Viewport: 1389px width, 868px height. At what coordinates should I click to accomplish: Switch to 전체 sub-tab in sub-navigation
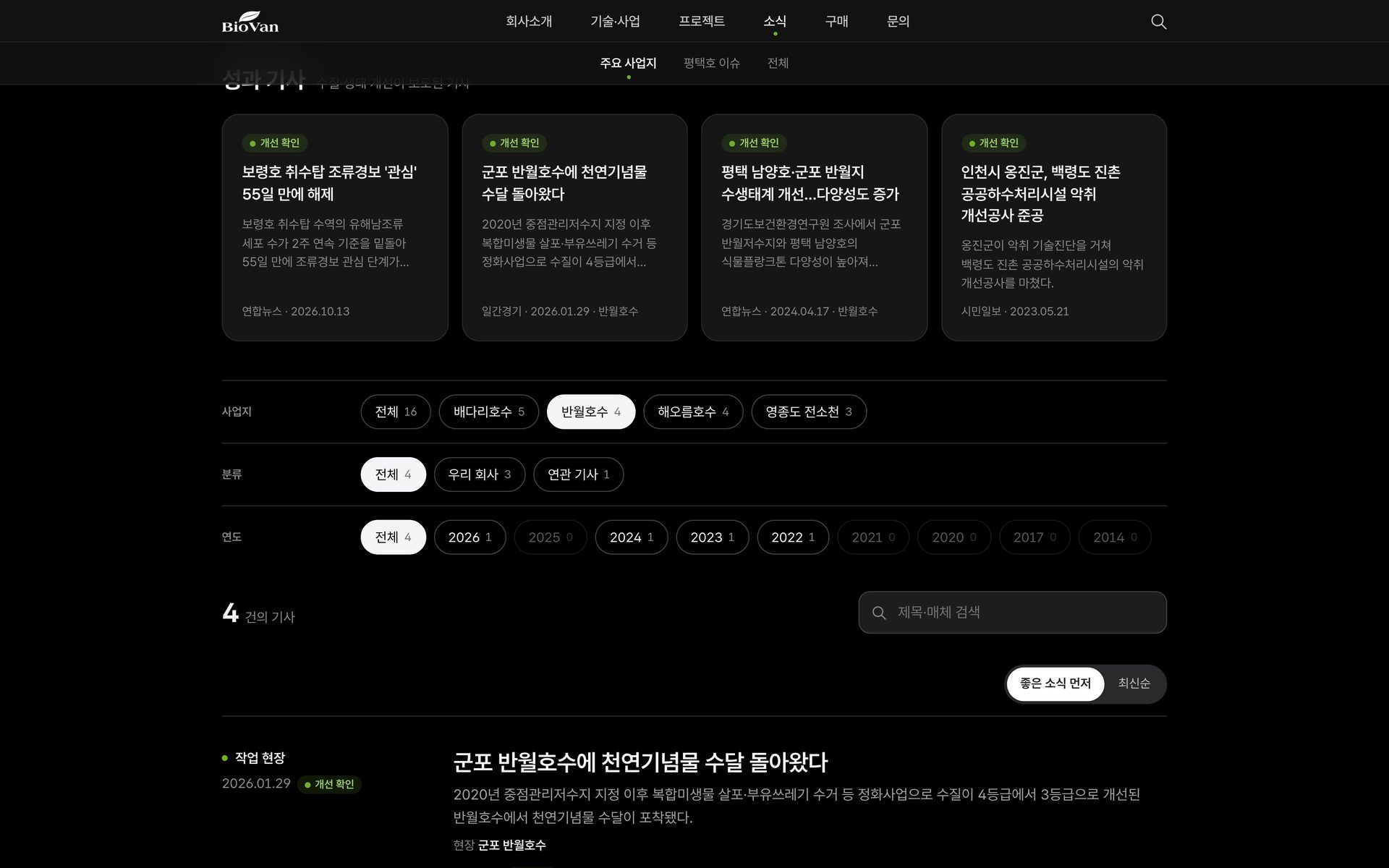point(778,63)
